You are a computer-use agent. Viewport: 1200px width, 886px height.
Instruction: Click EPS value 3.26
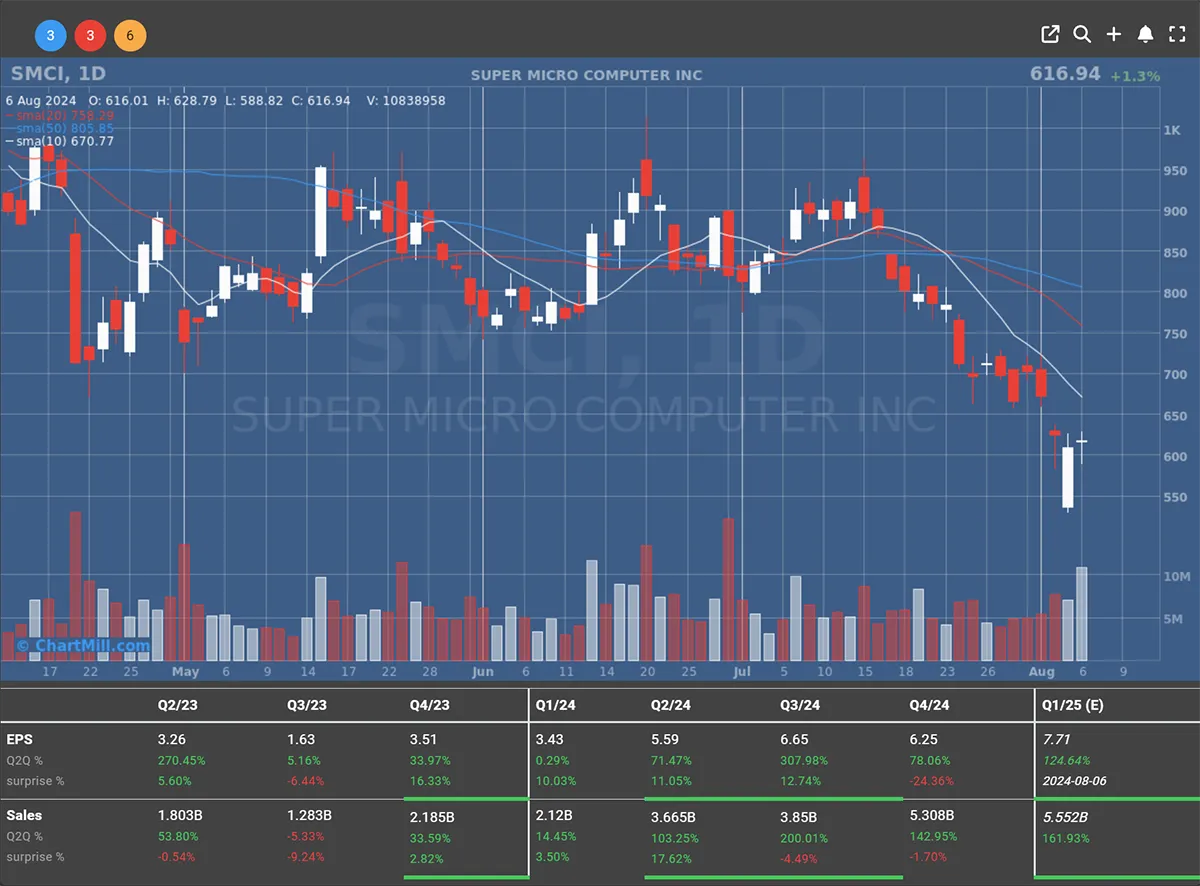pyautogui.click(x=172, y=740)
